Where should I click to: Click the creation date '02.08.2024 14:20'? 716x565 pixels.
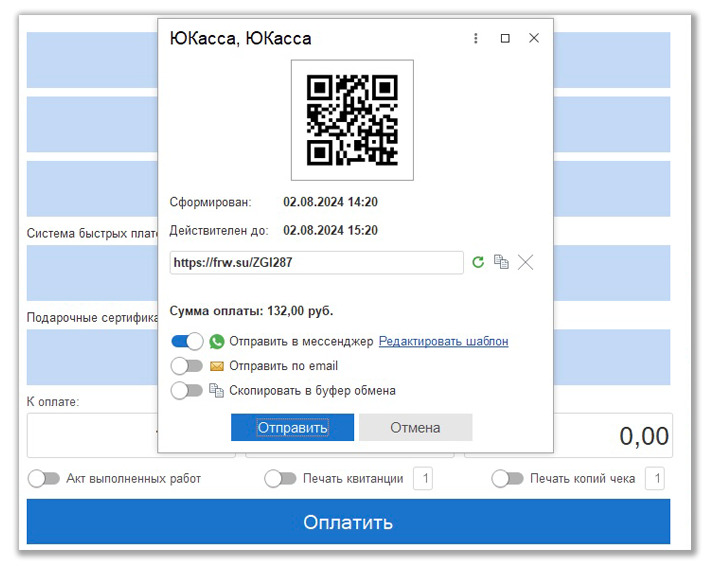(x=330, y=202)
